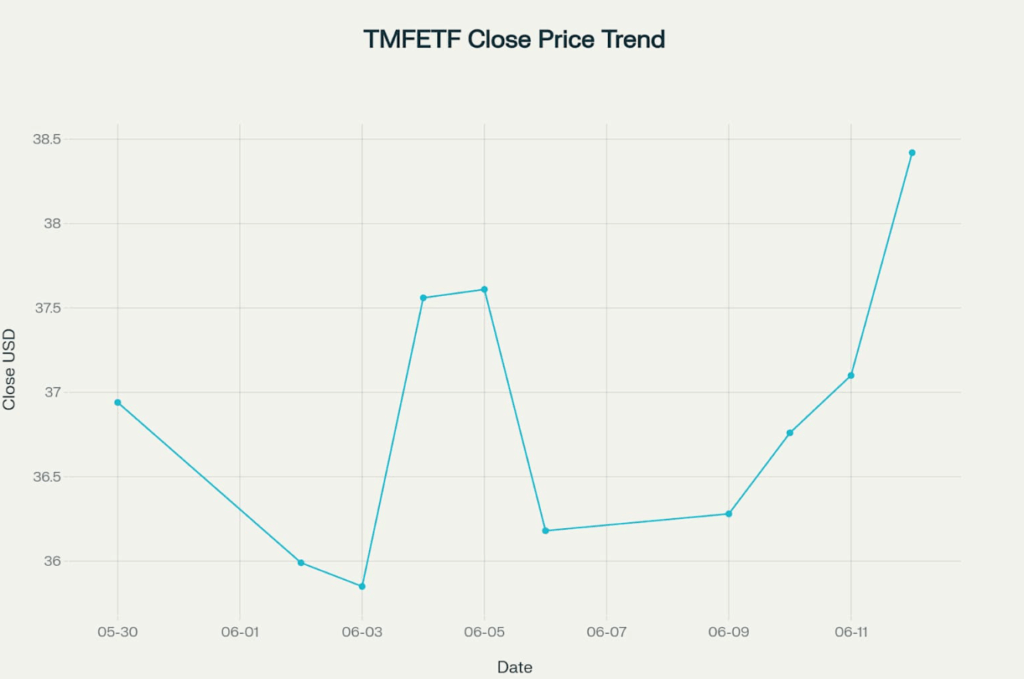
Task: Select the 06-07 x-axis tick label
Action: click(x=606, y=633)
